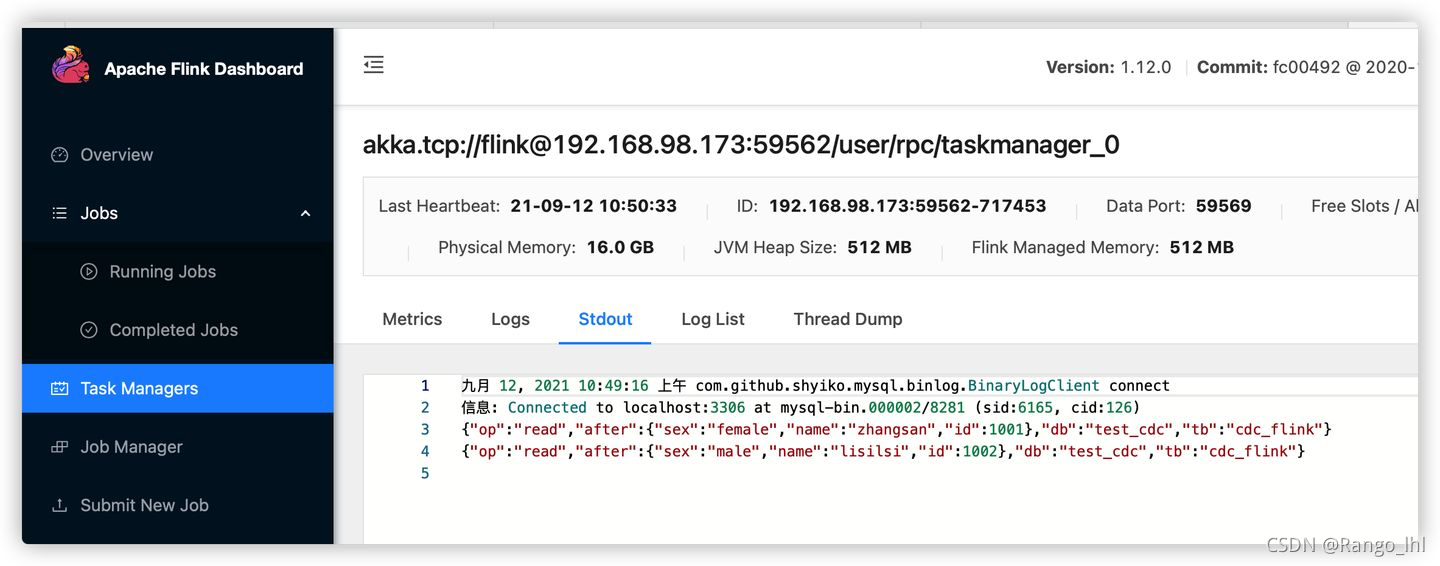Show the Thread Dump tab

(x=848, y=319)
